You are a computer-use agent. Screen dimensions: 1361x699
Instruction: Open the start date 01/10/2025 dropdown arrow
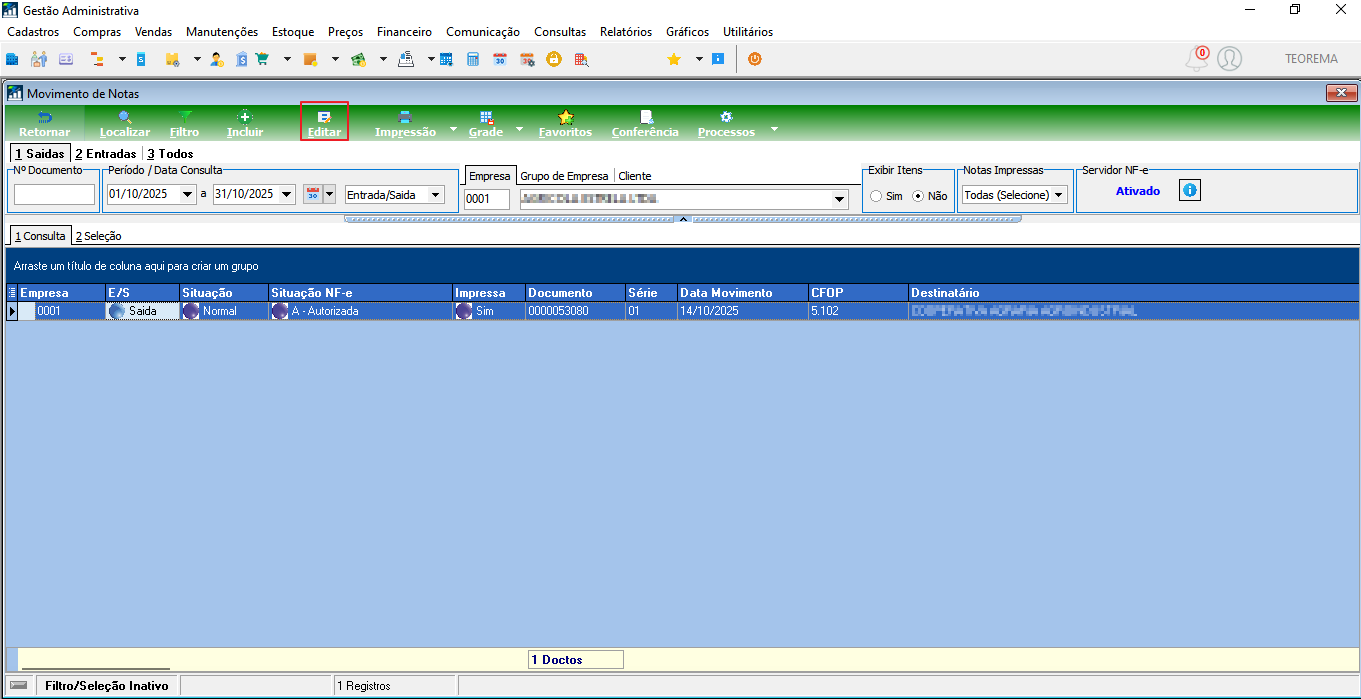tap(188, 195)
